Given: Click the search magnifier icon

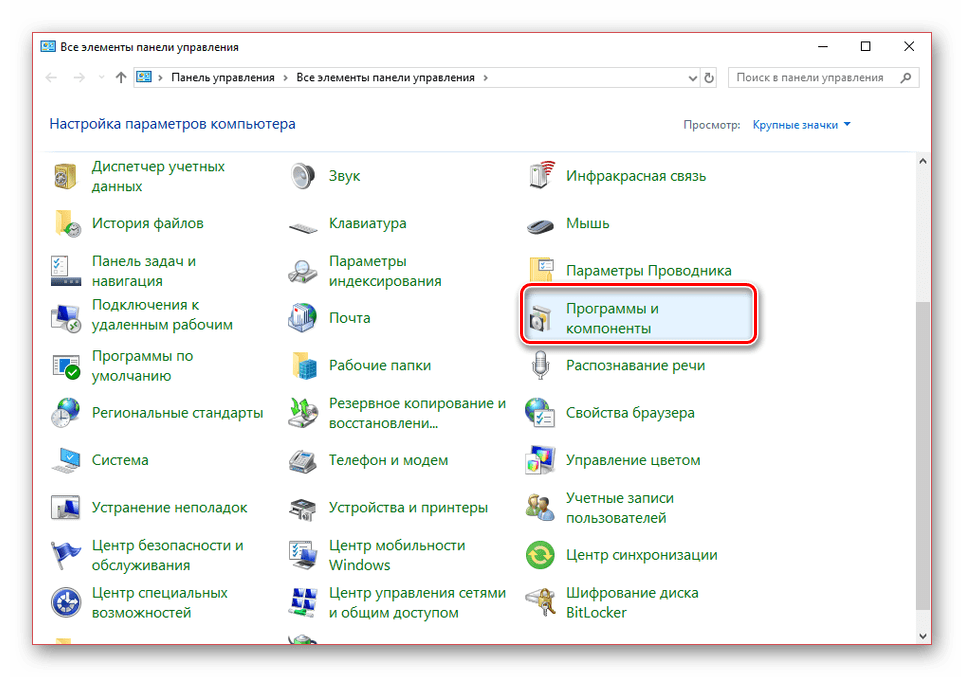Looking at the screenshot, I should click(906, 78).
